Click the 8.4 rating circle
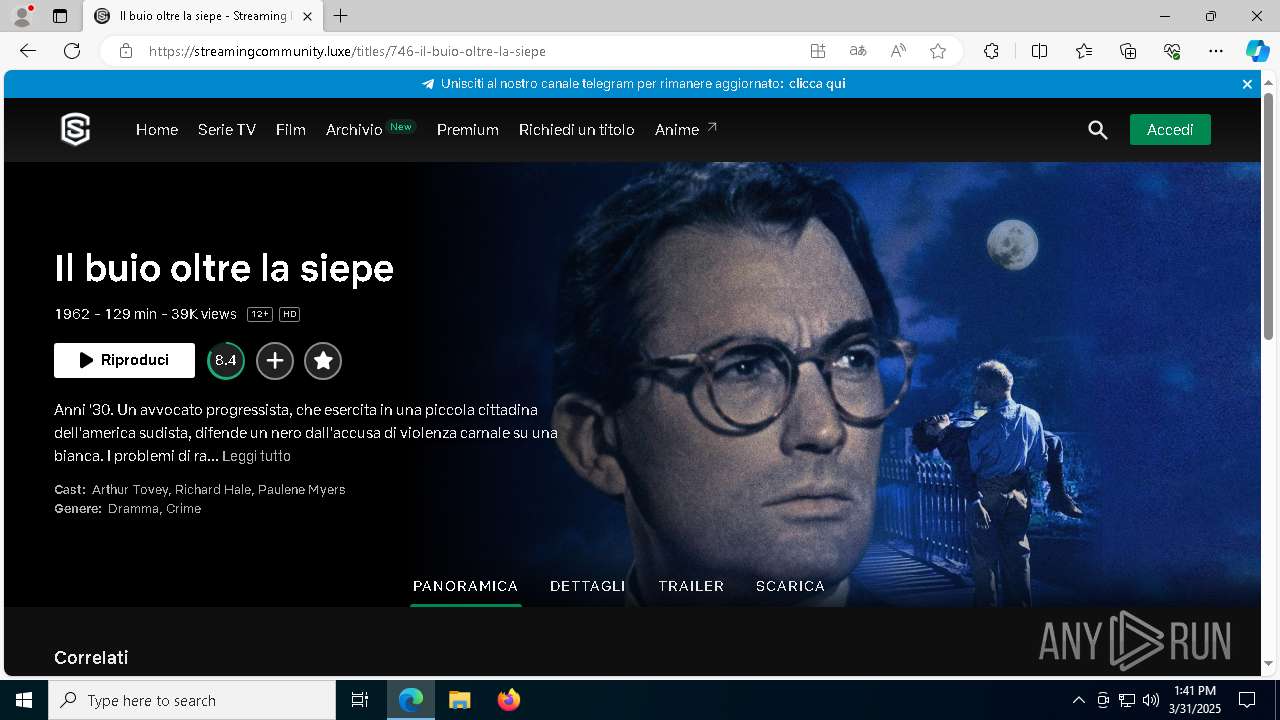The image size is (1280, 720). (226, 361)
